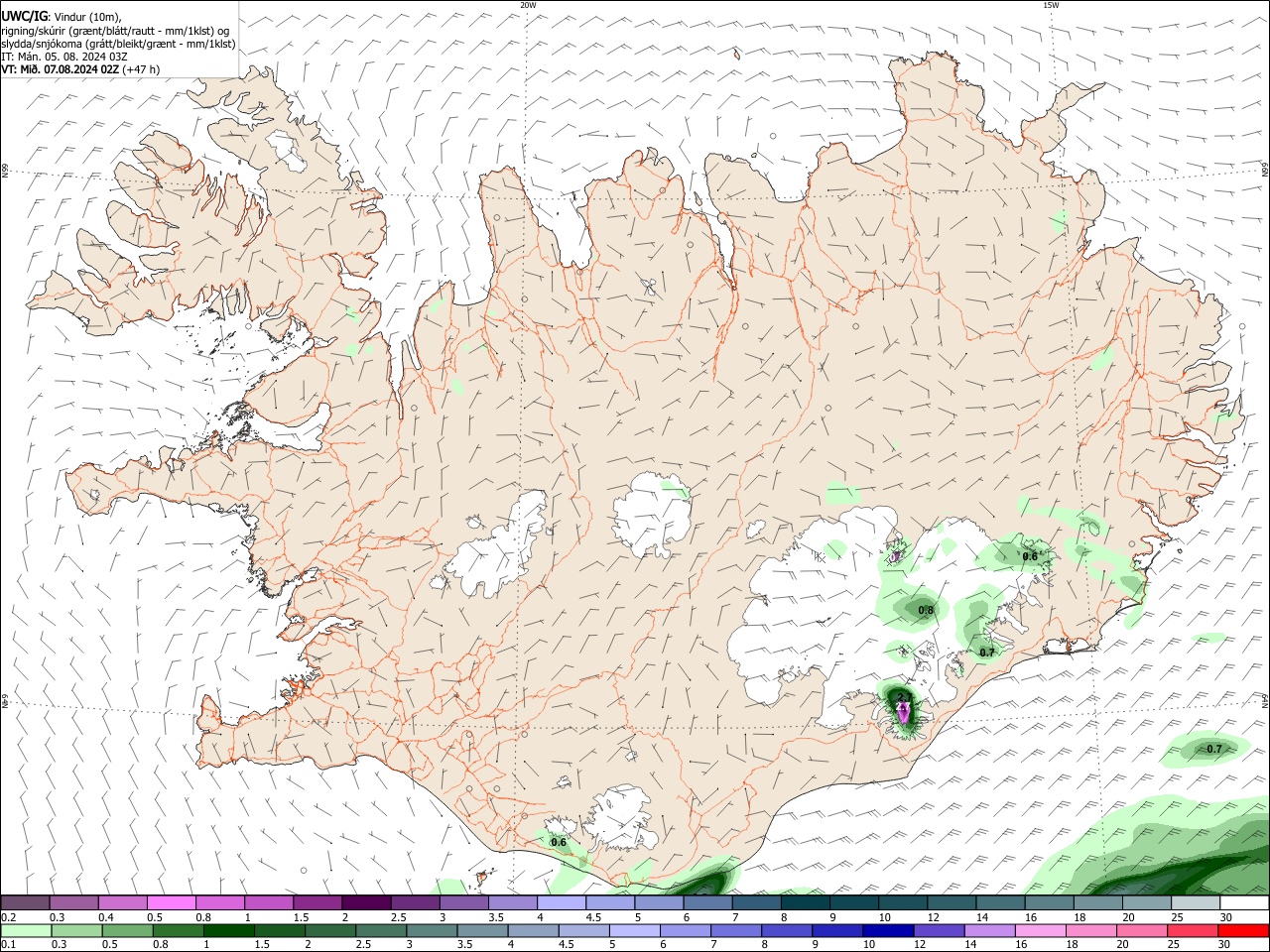Click the 20W longitude label at top
1270x952 pixels.
(x=528, y=5)
